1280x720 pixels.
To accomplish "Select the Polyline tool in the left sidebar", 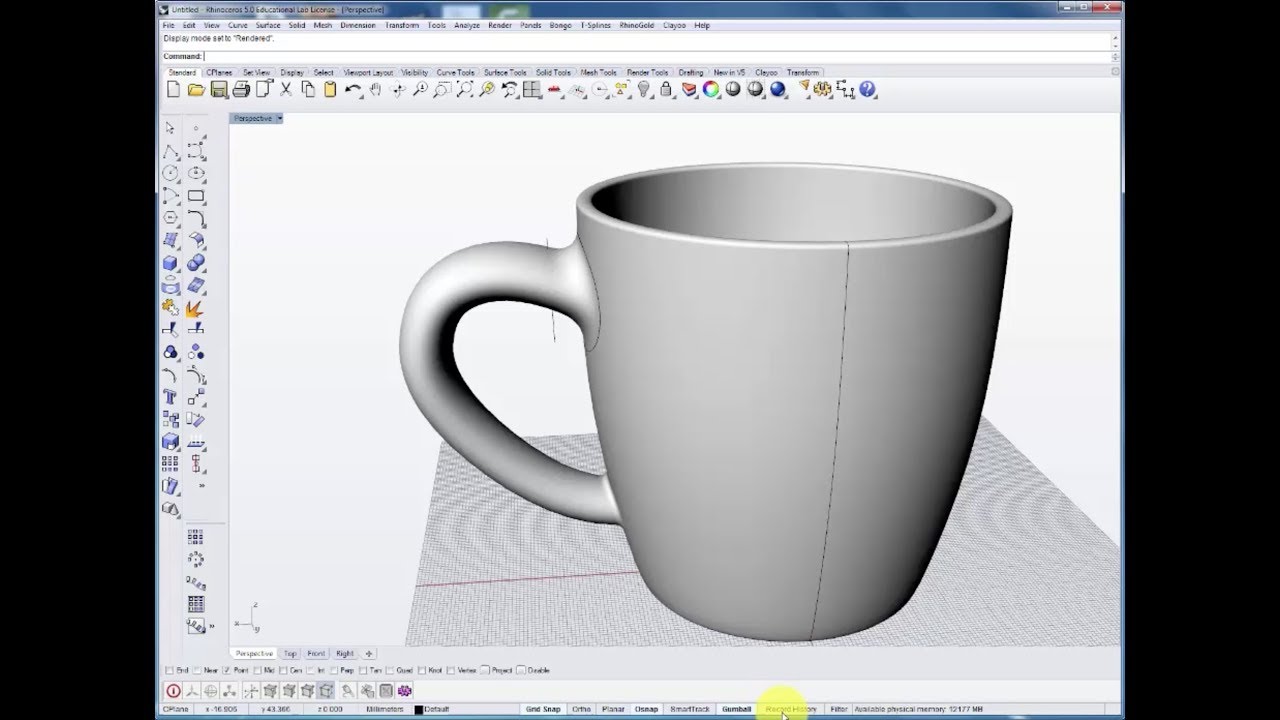I will click(x=170, y=151).
